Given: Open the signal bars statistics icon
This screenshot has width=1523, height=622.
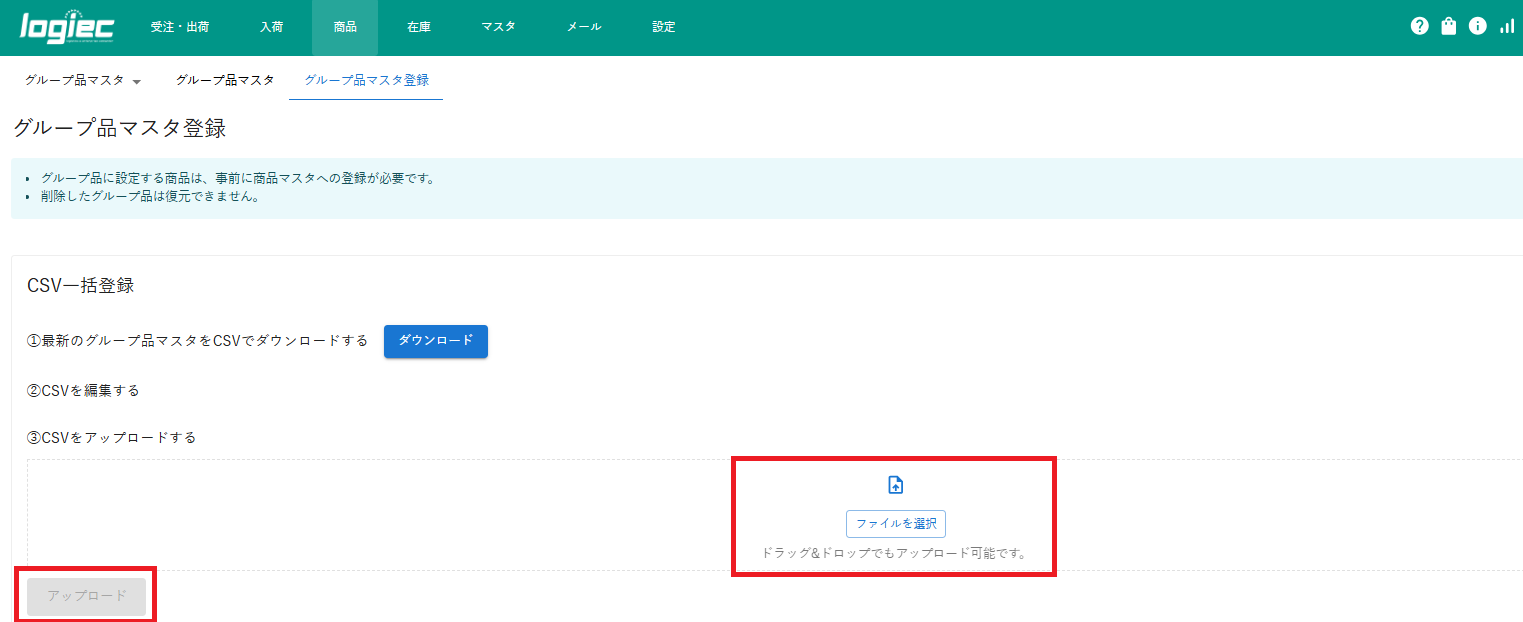Looking at the screenshot, I should point(1507,27).
